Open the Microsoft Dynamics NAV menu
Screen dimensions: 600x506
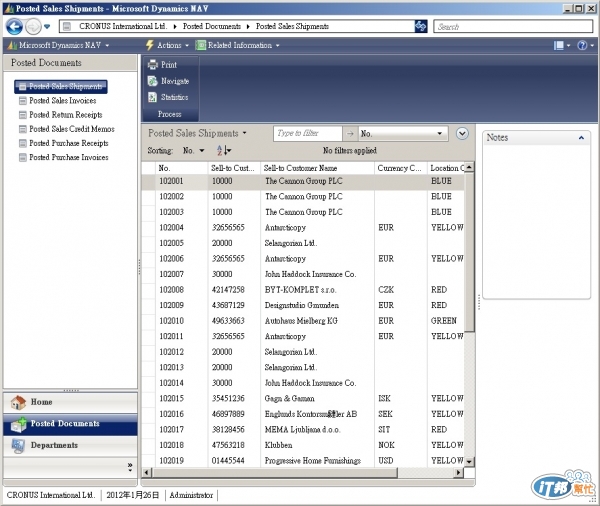pyautogui.click(x=58, y=45)
